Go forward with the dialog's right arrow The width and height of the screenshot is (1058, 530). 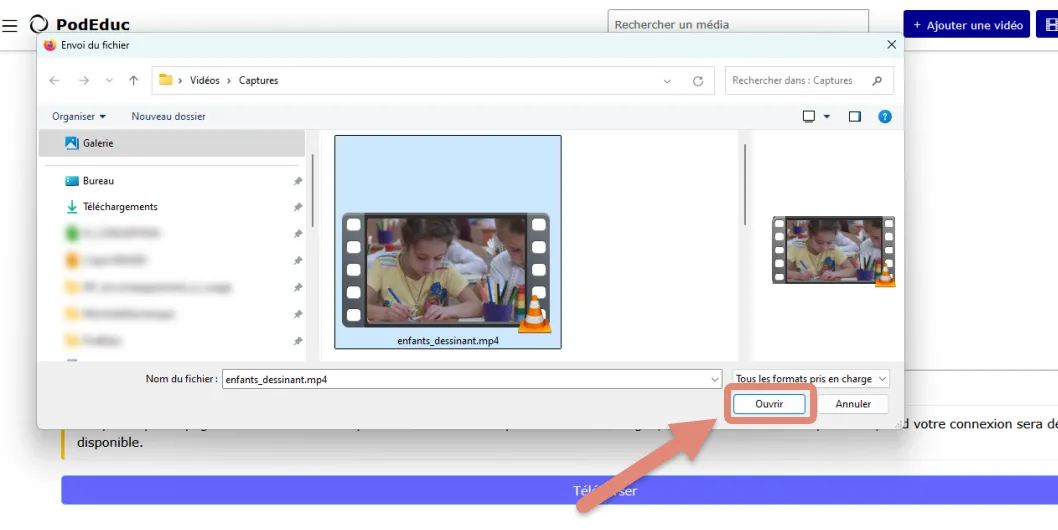[84, 80]
